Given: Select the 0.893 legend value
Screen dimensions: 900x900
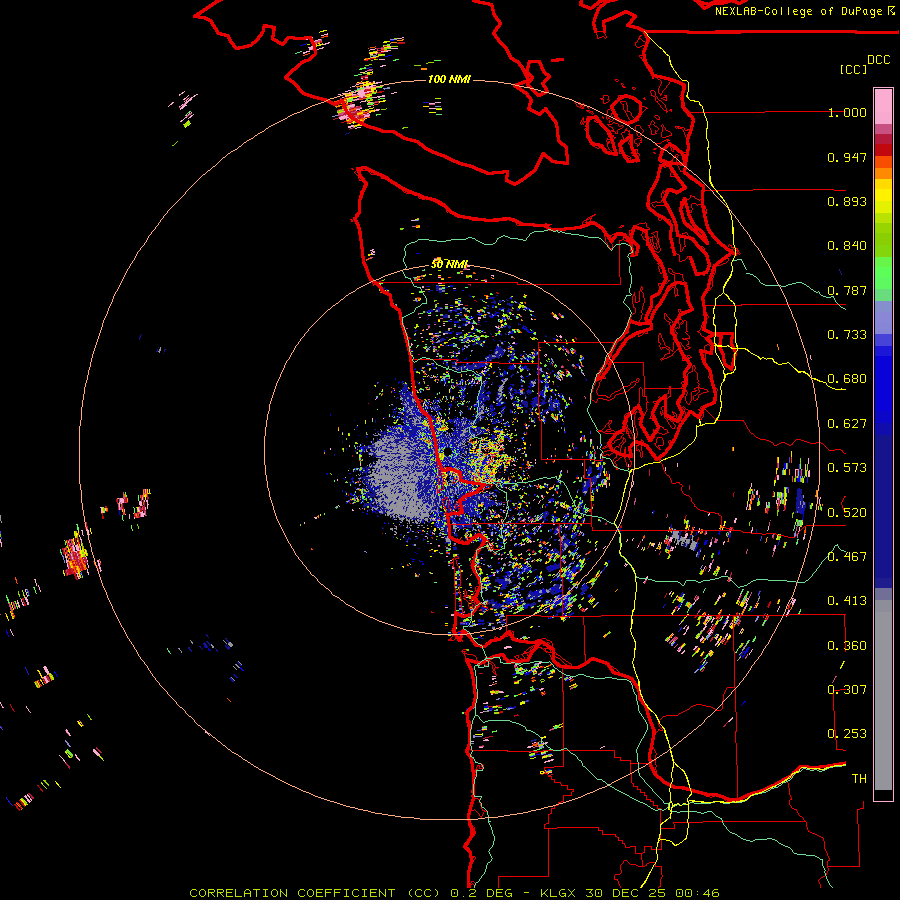Looking at the screenshot, I should (x=847, y=201).
